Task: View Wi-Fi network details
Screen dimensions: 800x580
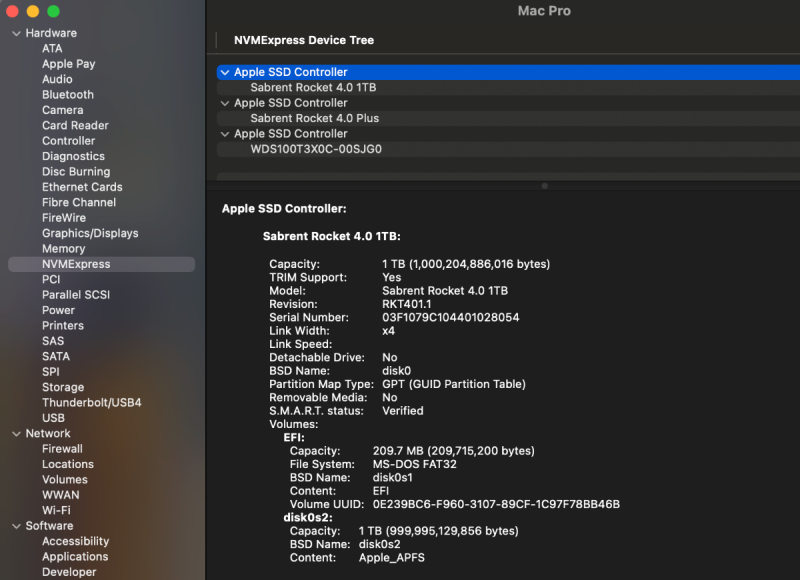Action: click(x=56, y=510)
